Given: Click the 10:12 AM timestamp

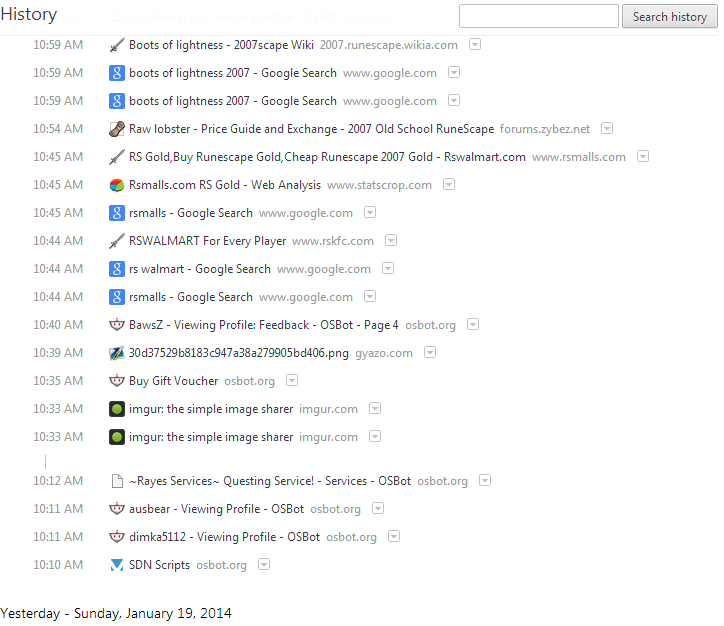Looking at the screenshot, I should 58,481.
